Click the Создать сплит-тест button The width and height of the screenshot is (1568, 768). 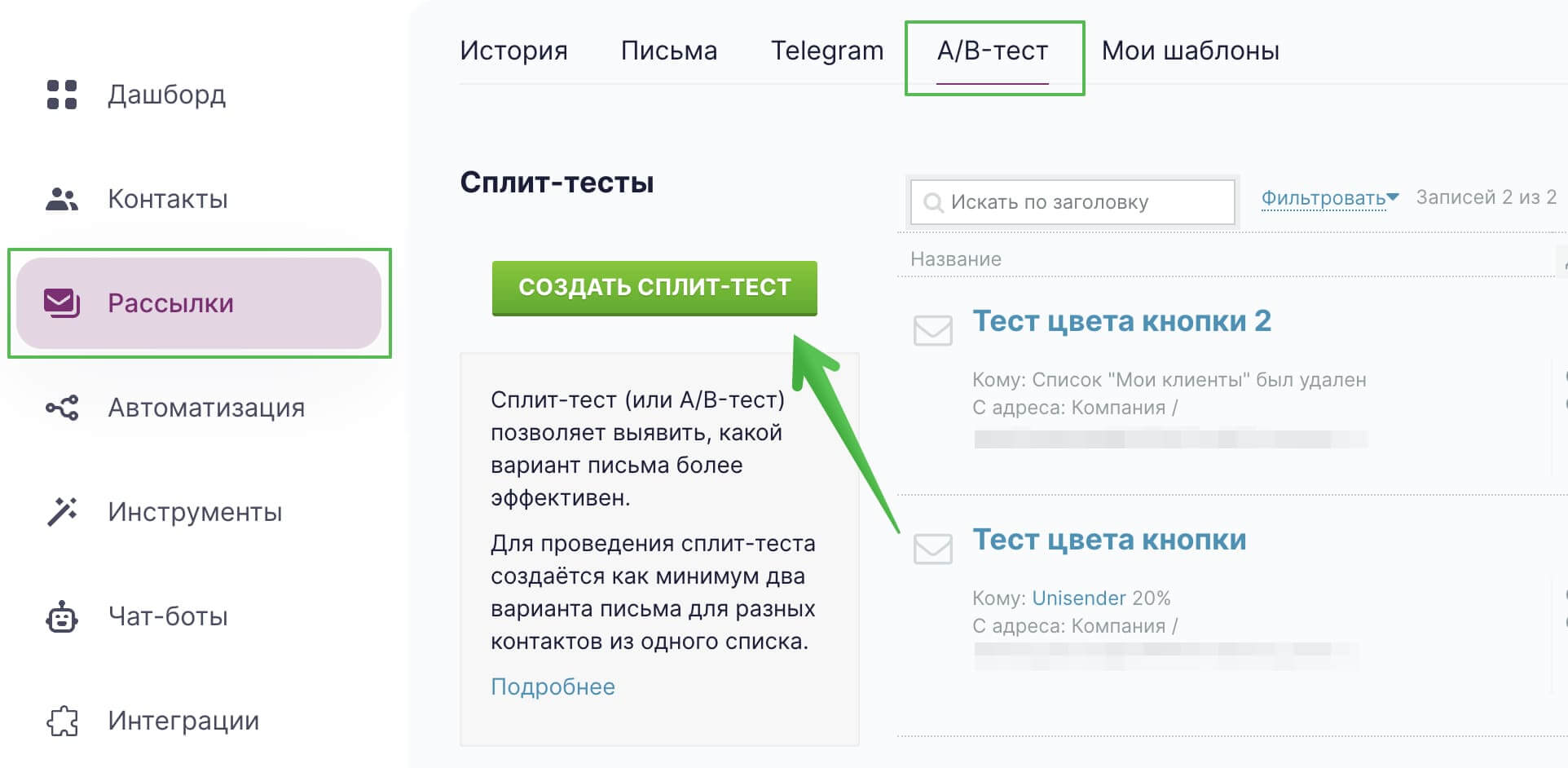coord(654,288)
